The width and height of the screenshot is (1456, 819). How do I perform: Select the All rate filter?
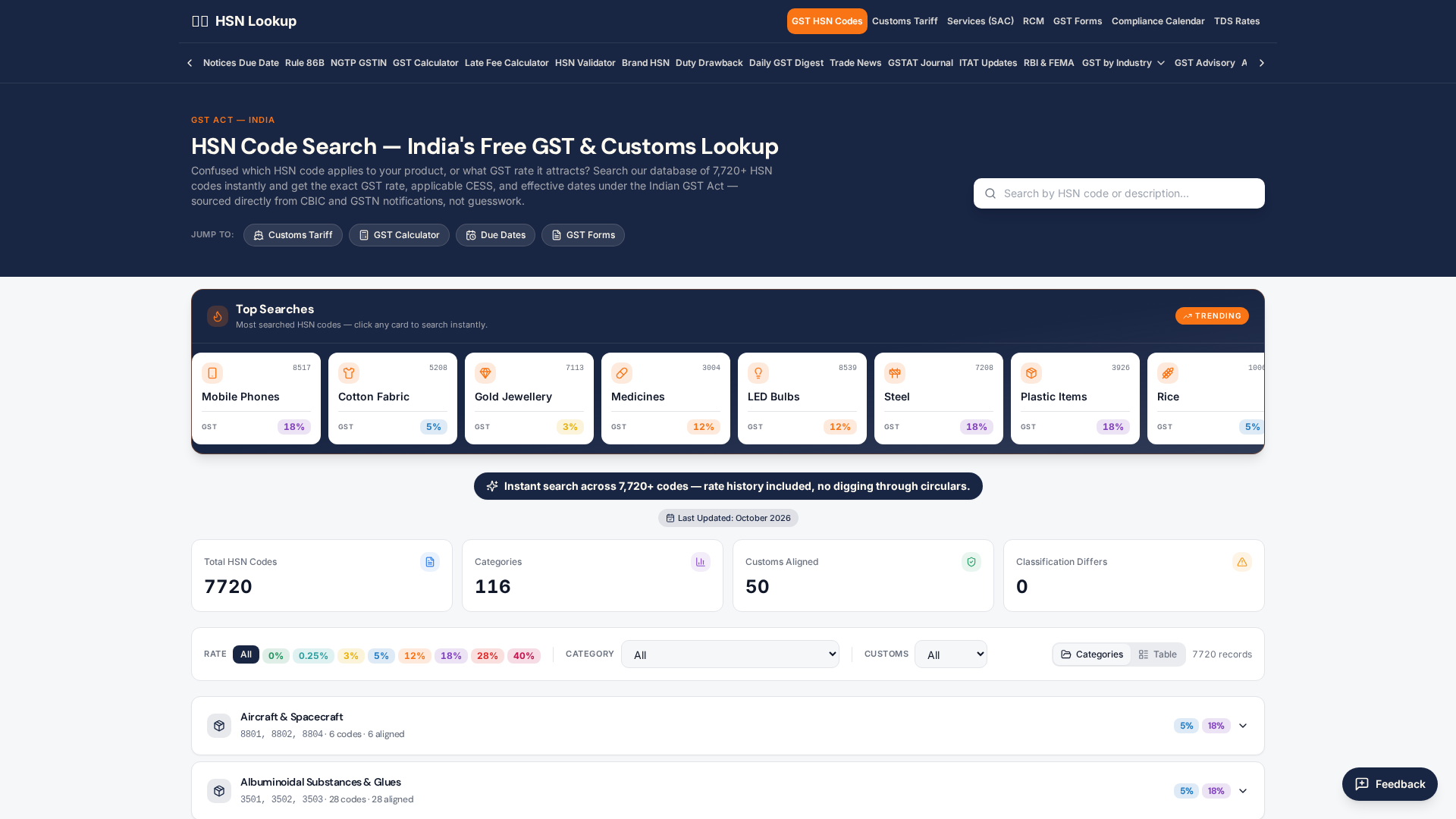246,654
